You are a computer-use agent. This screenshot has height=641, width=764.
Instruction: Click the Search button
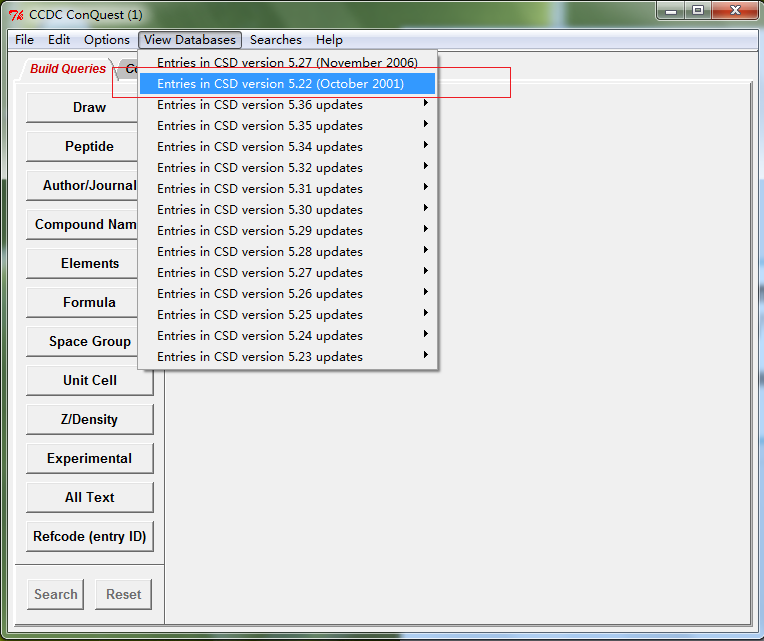coord(56,594)
